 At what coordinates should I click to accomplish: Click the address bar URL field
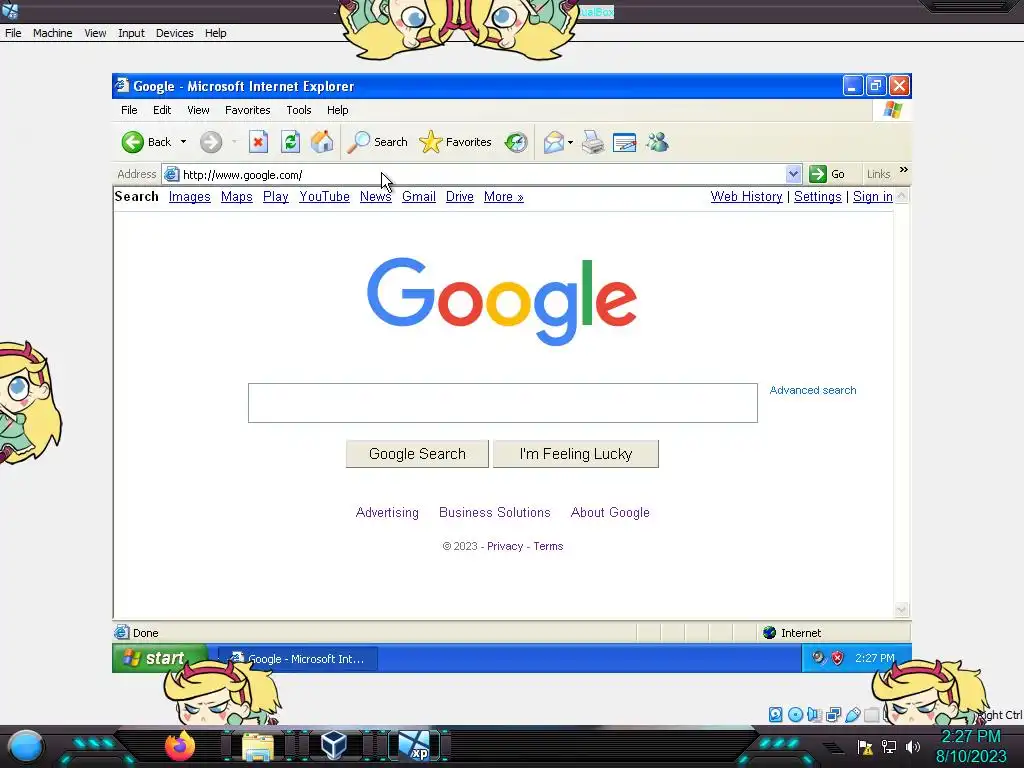click(x=473, y=174)
